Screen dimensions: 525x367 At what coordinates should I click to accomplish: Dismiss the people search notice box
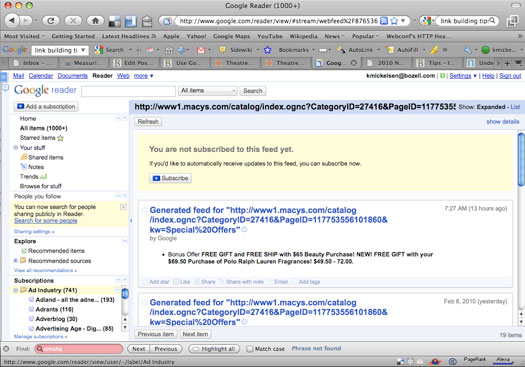point(123,207)
